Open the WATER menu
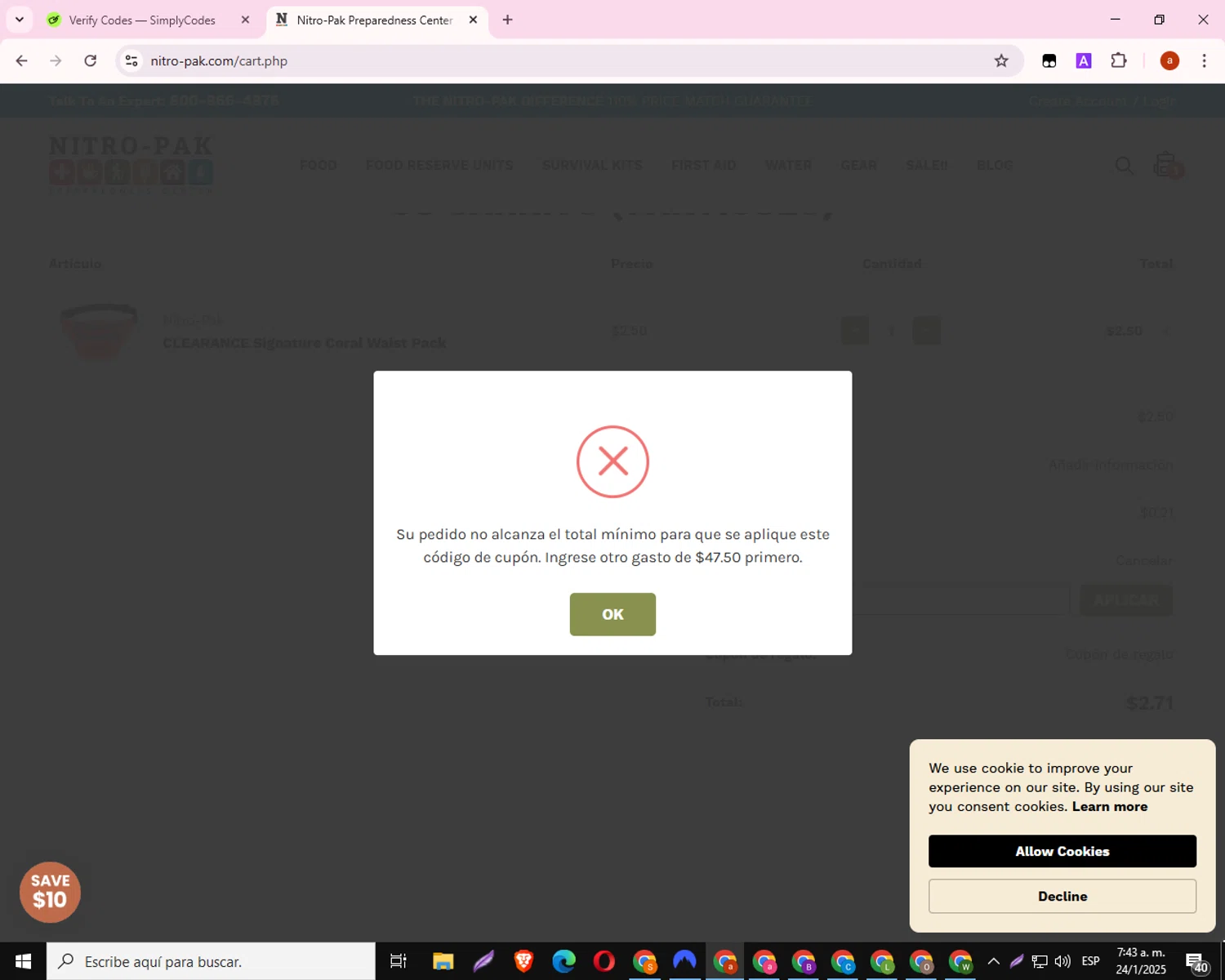Screen dimensions: 1225x980 click(788, 165)
